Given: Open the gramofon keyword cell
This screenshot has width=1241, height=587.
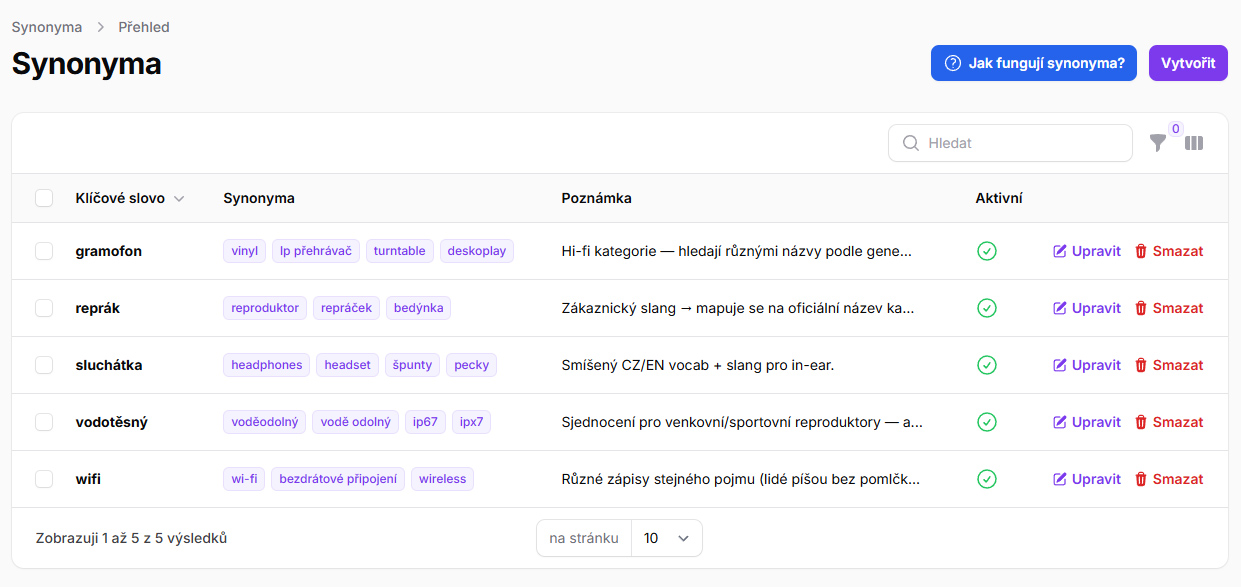Looking at the screenshot, I should point(109,251).
